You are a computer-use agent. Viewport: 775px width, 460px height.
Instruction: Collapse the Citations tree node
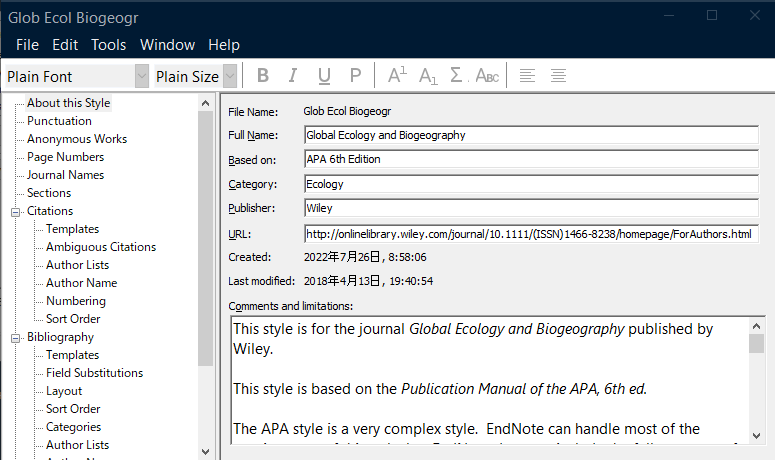pyautogui.click(x=16, y=212)
